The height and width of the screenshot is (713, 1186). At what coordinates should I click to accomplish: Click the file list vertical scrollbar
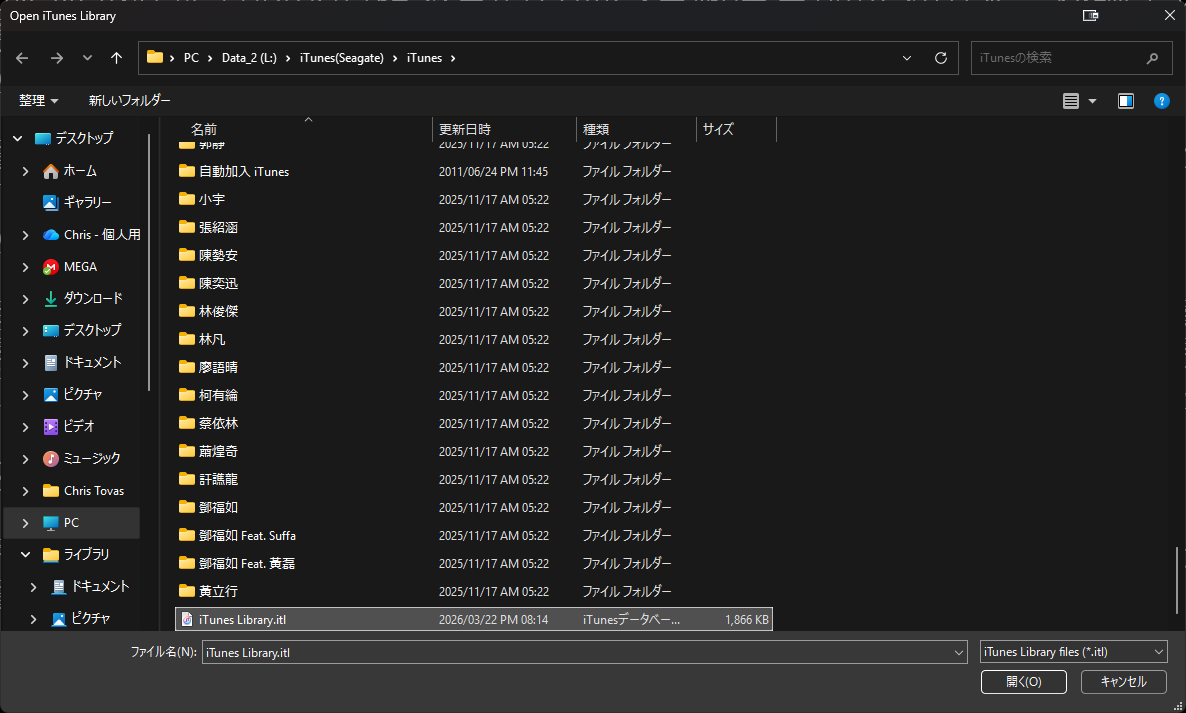coord(1177,580)
